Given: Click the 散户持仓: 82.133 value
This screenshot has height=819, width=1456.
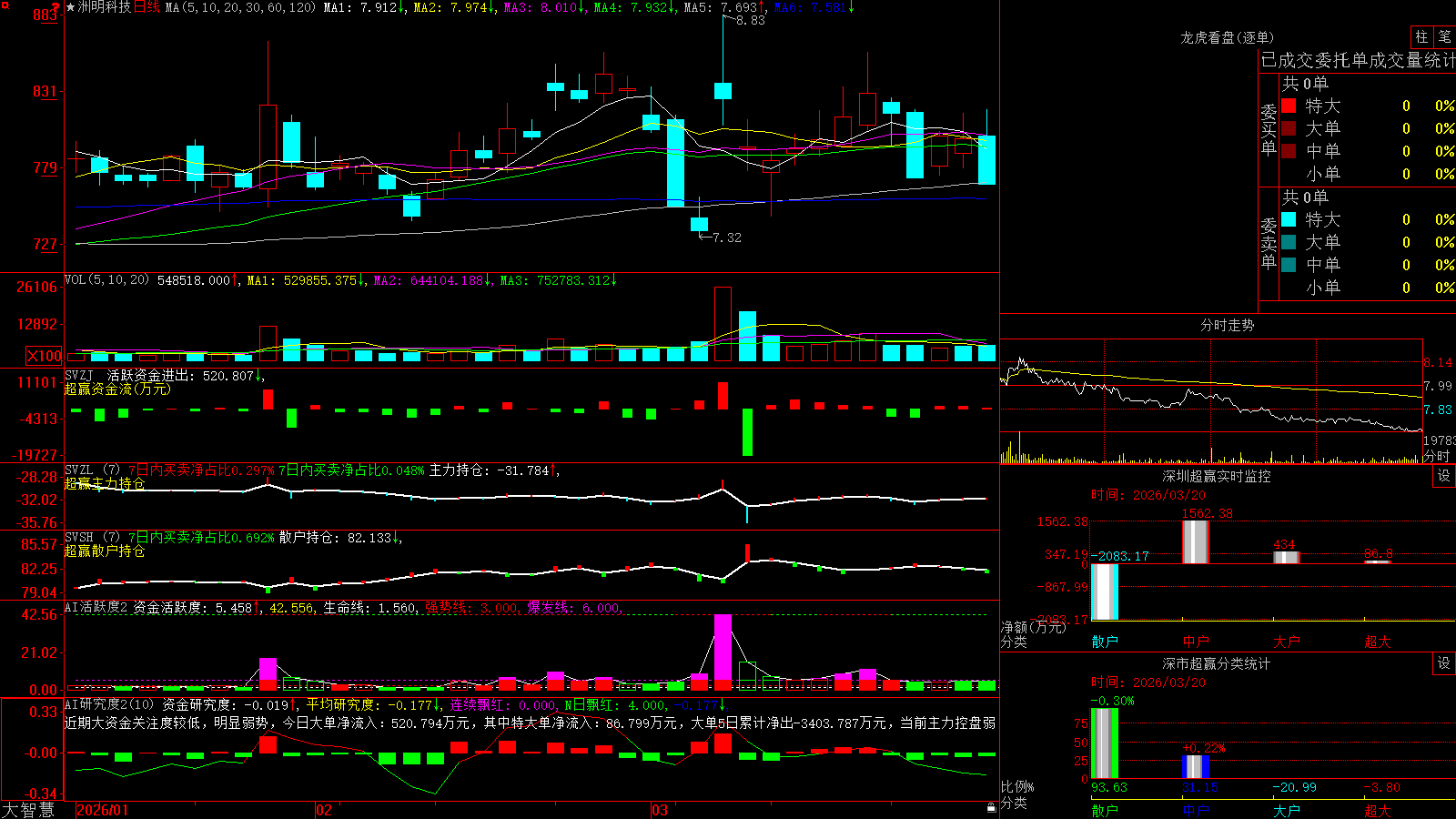Looking at the screenshot, I should (341, 538).
